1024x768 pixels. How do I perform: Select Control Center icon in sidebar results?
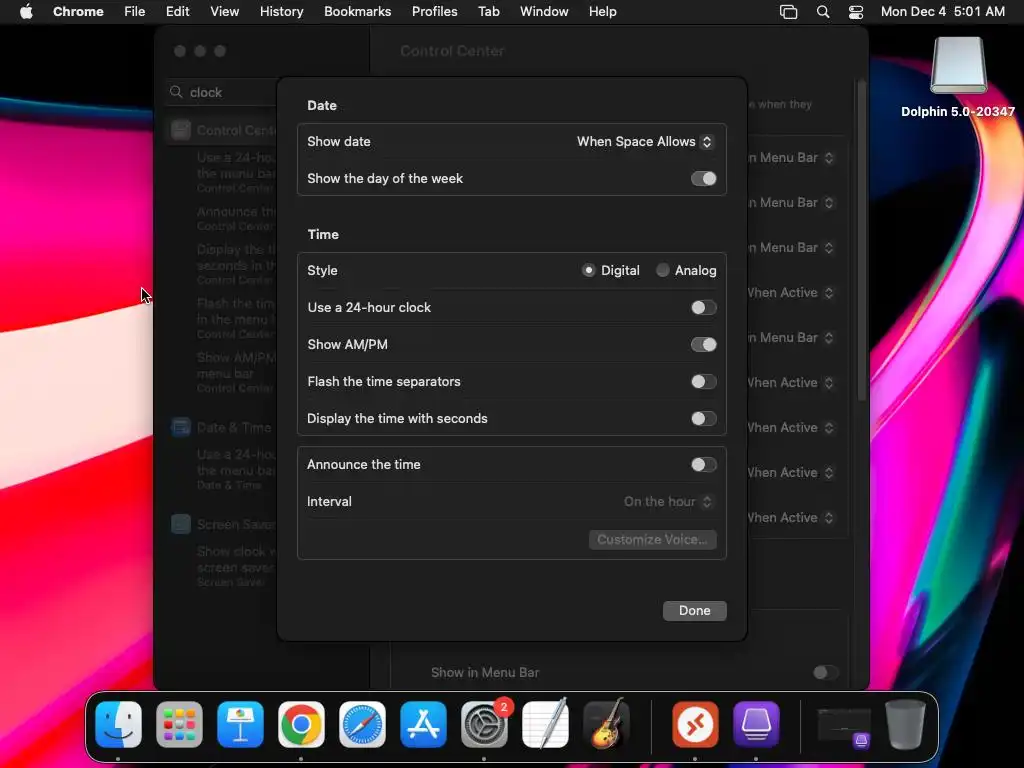[x=181, y=130]
